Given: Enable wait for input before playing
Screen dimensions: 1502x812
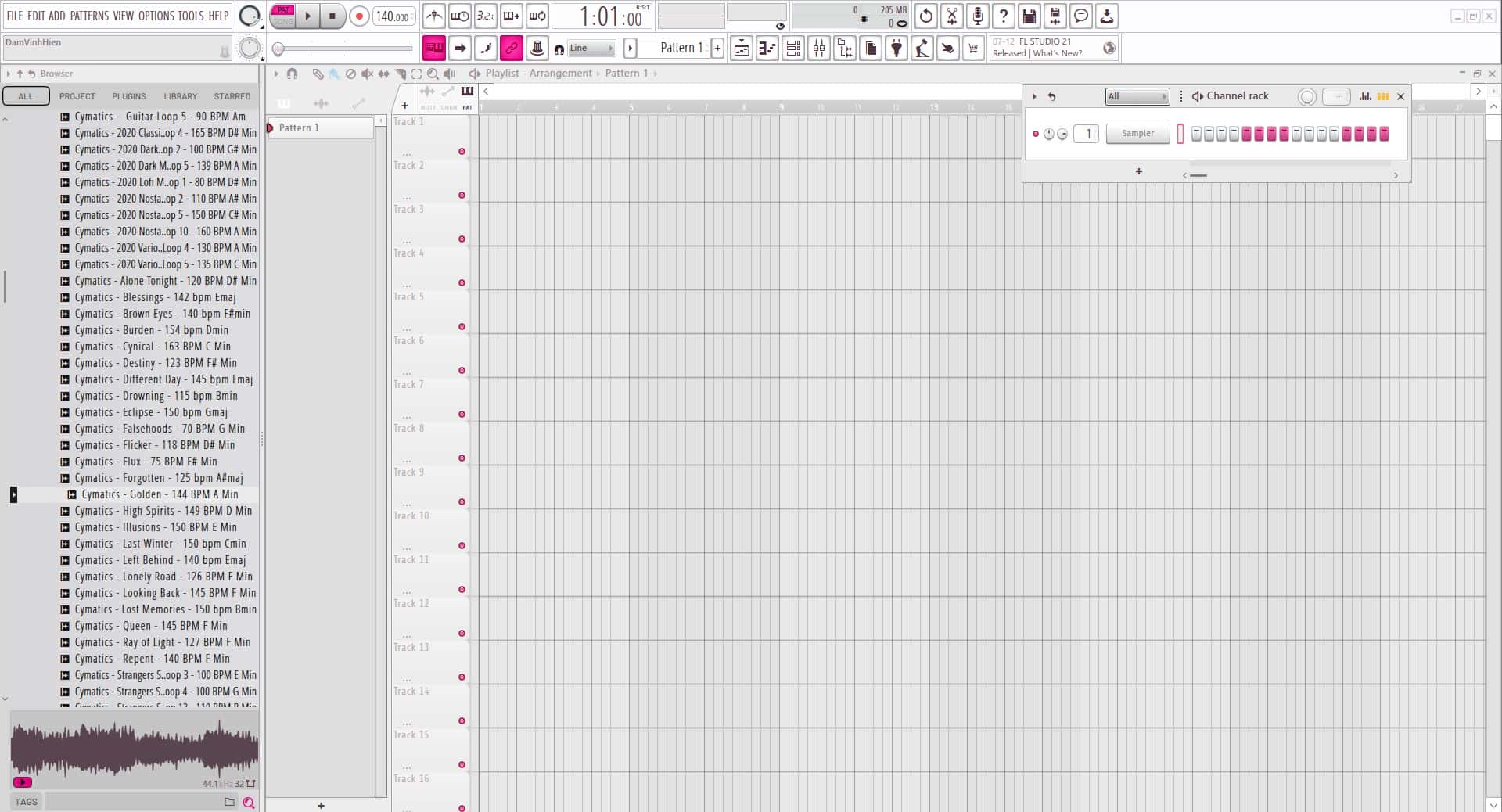Looking at the screenshot, I should click(x=460, y=16).
